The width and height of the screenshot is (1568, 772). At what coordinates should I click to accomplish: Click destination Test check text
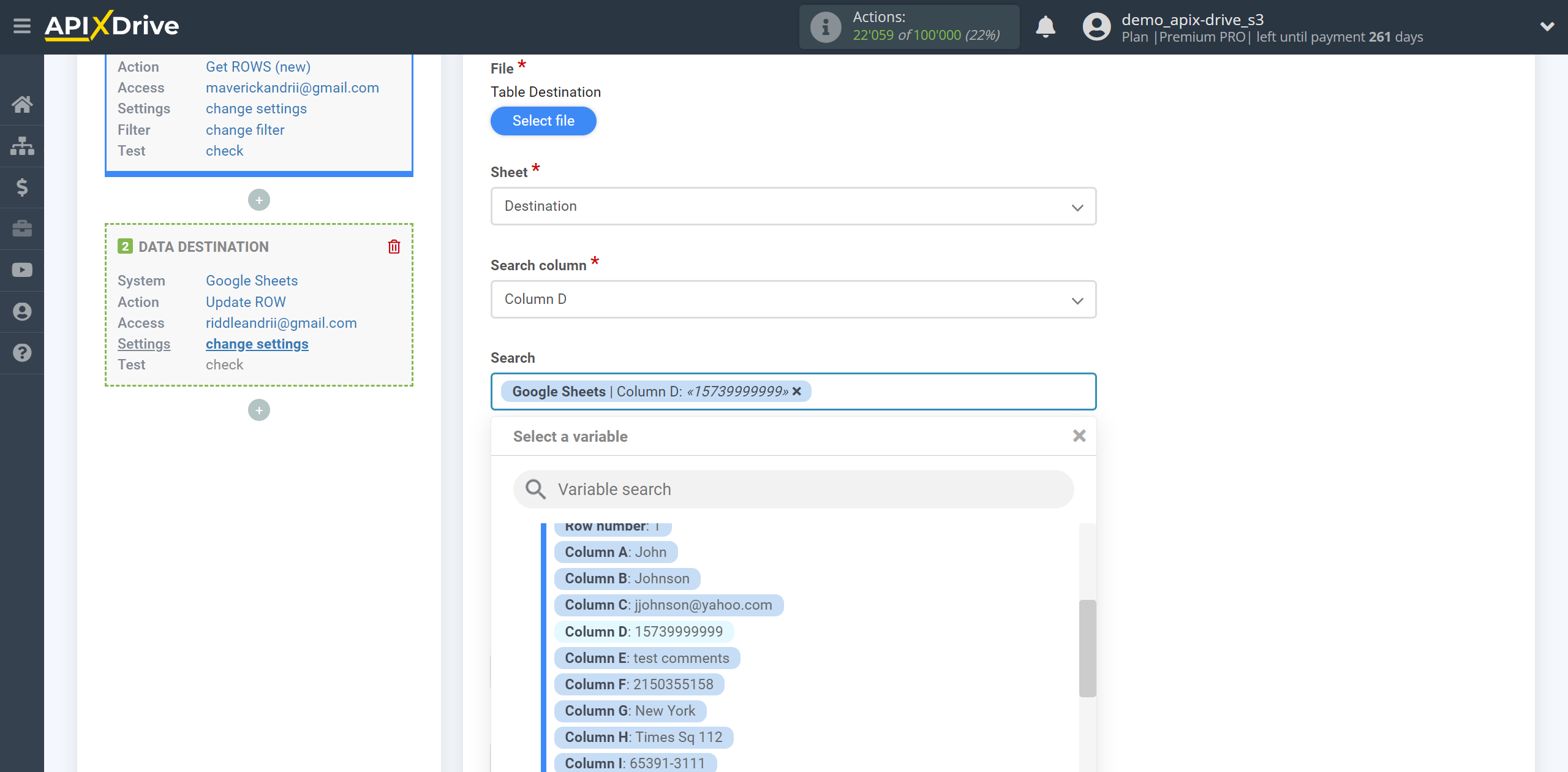[x=224, y=365]
